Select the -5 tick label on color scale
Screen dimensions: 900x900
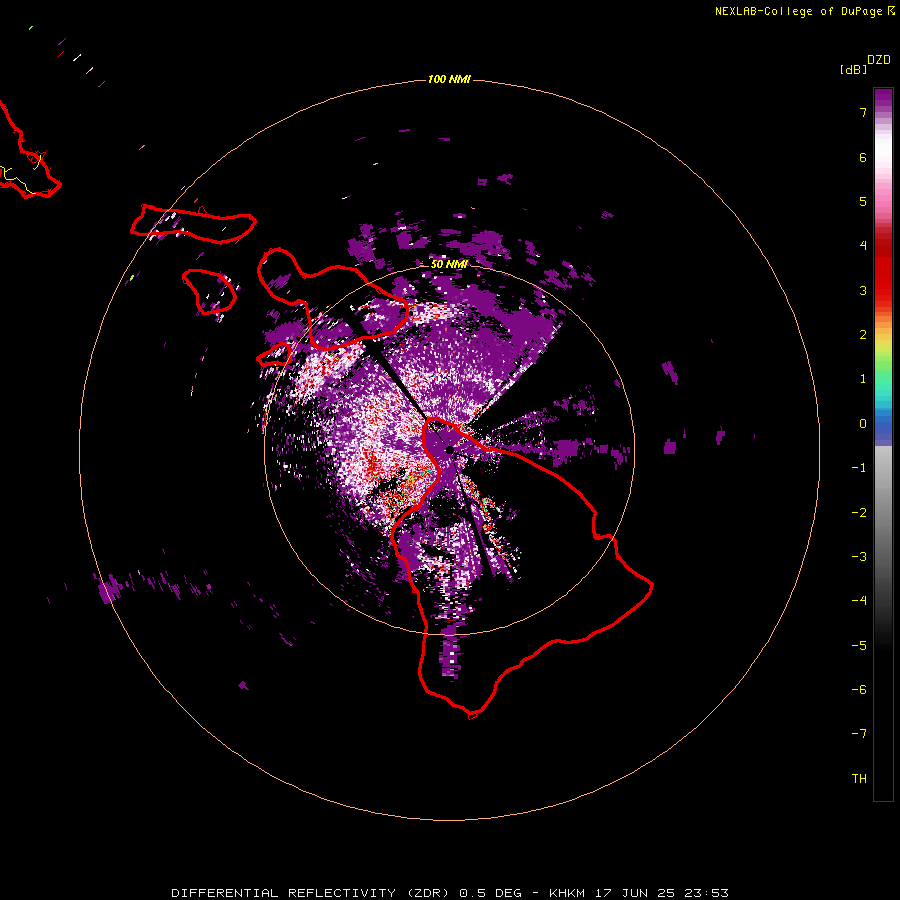click(859, 646)
